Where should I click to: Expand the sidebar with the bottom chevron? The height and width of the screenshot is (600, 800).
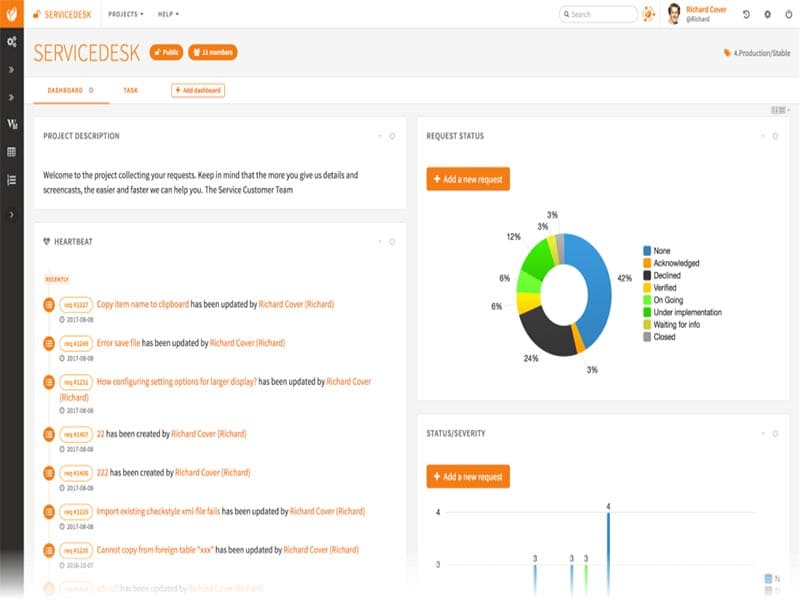pos(12,214)
